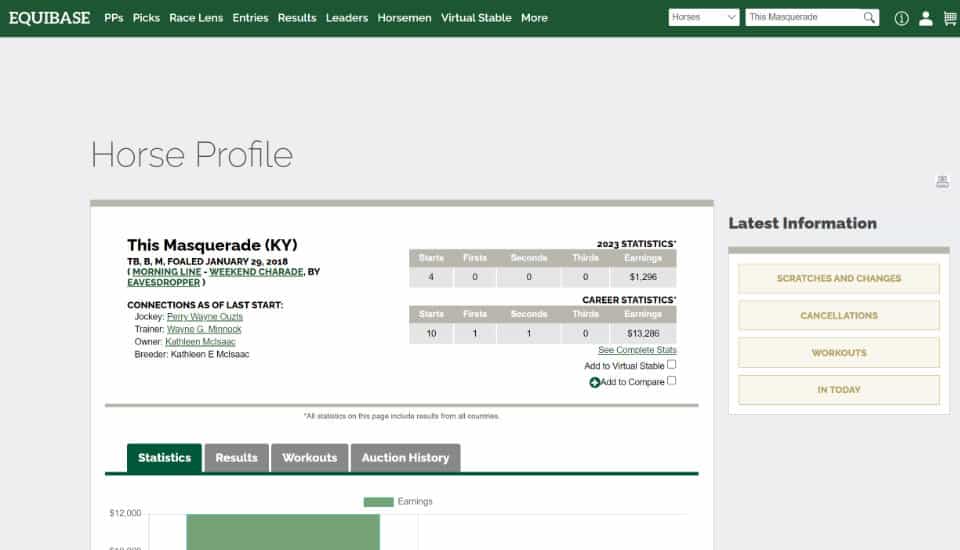Click the Scratches and Changes button
960x550 pixels.
coord(838,279)
